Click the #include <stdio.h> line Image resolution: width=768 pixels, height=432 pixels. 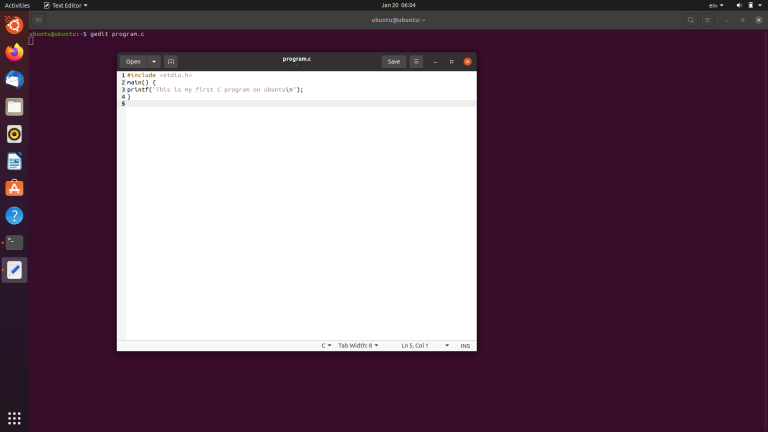point(160,75)
